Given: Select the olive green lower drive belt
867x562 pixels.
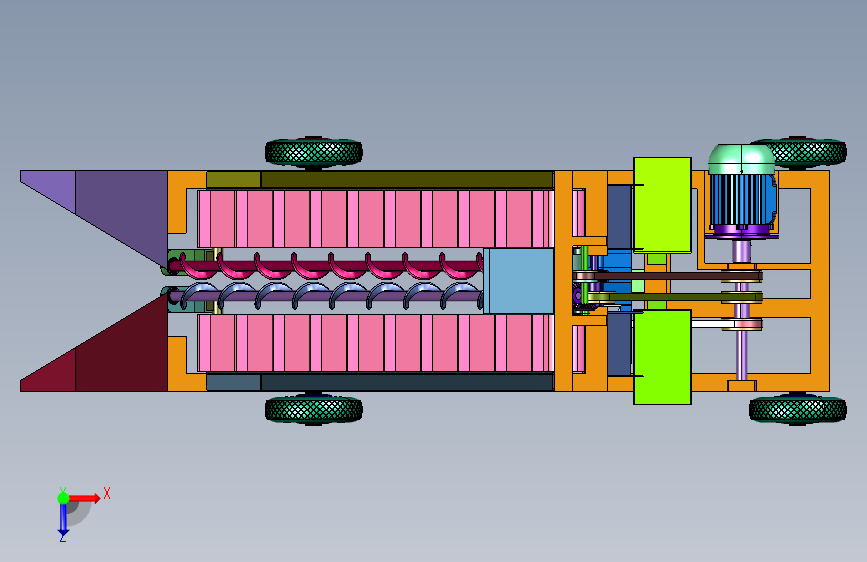Looking at the screenshot, I should click(x=675, y=297).
